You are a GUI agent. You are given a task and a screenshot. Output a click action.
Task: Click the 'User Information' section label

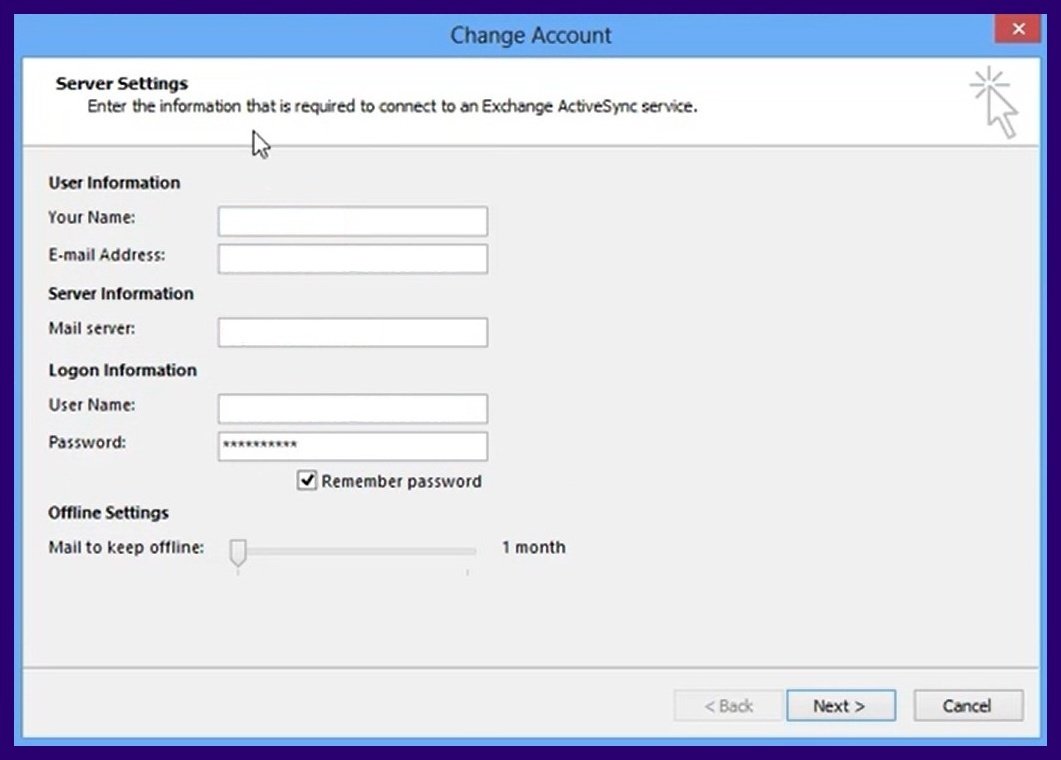tap(114, 183)
